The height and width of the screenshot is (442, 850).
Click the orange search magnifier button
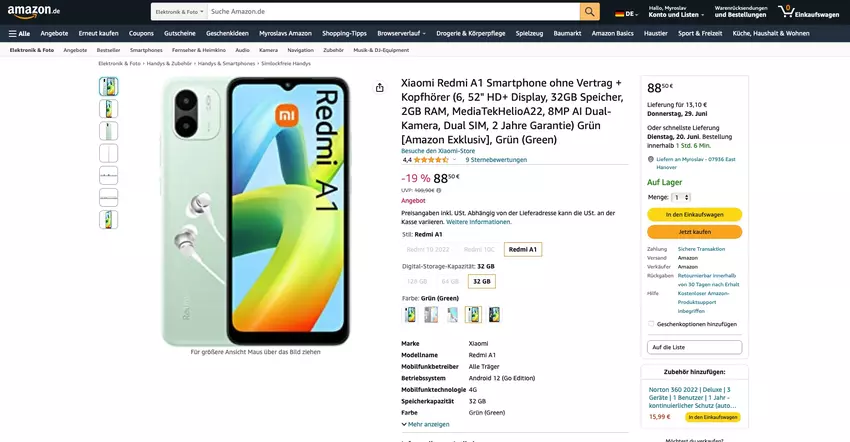pos(590,11)
